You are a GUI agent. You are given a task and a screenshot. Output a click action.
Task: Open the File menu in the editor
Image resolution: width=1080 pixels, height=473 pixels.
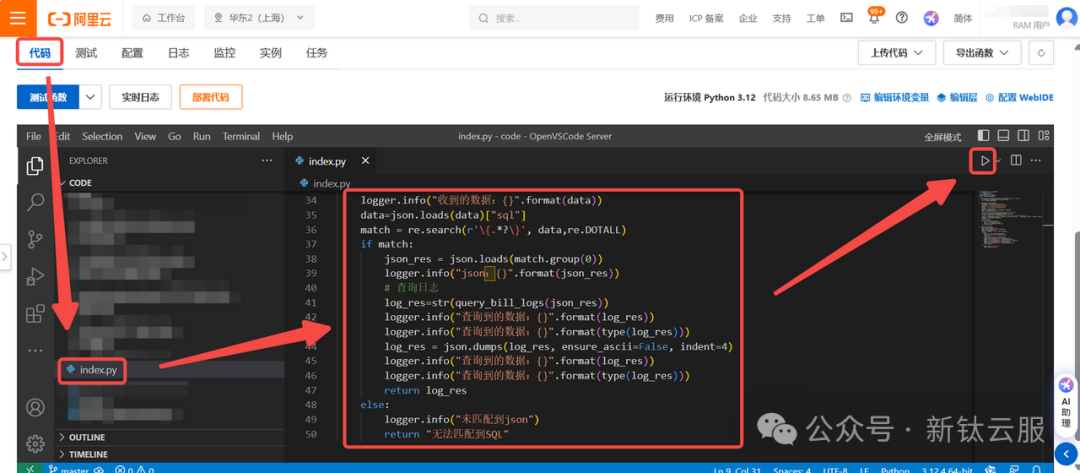34,136
